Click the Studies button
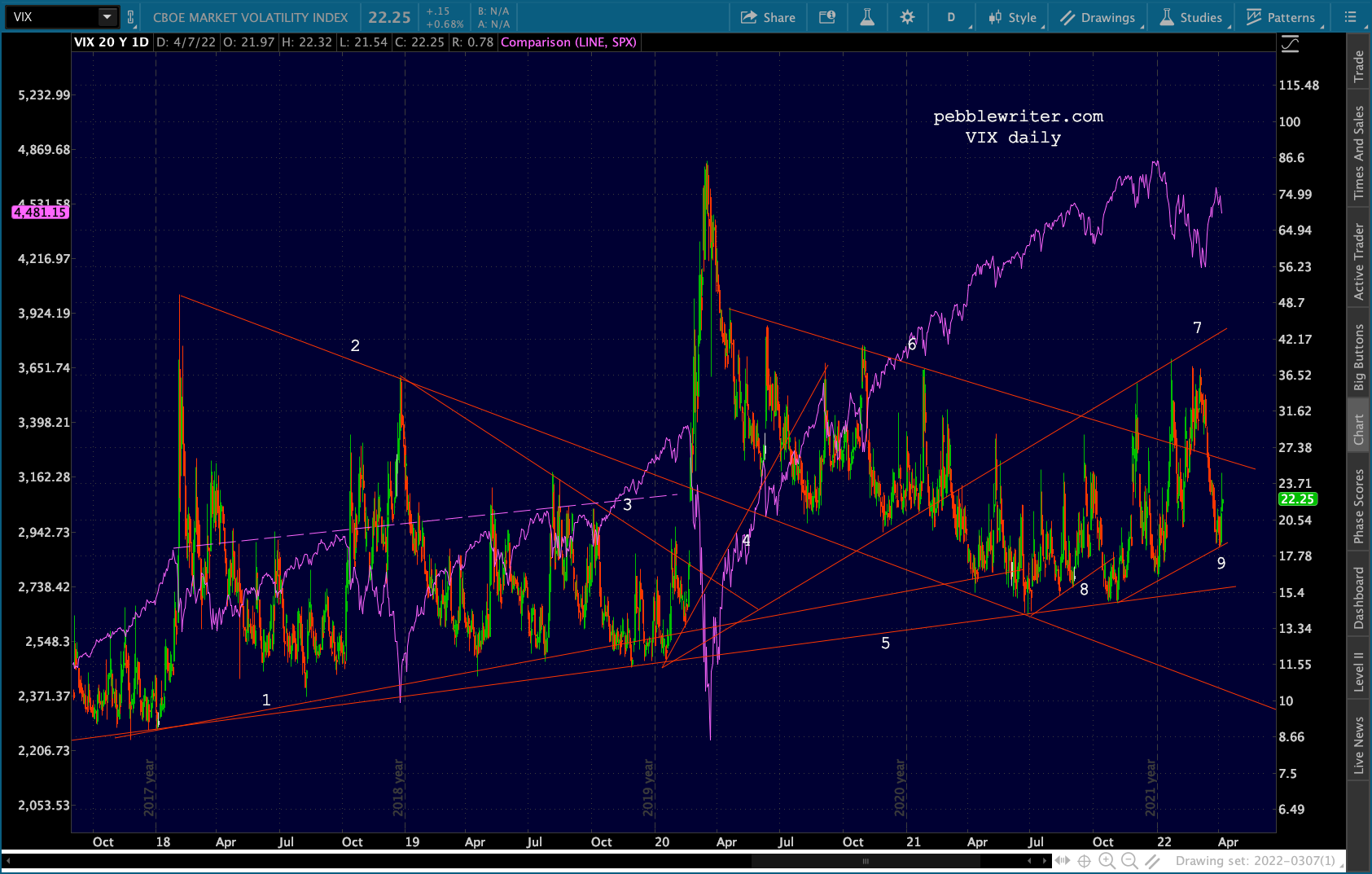 pos(1190,17)
